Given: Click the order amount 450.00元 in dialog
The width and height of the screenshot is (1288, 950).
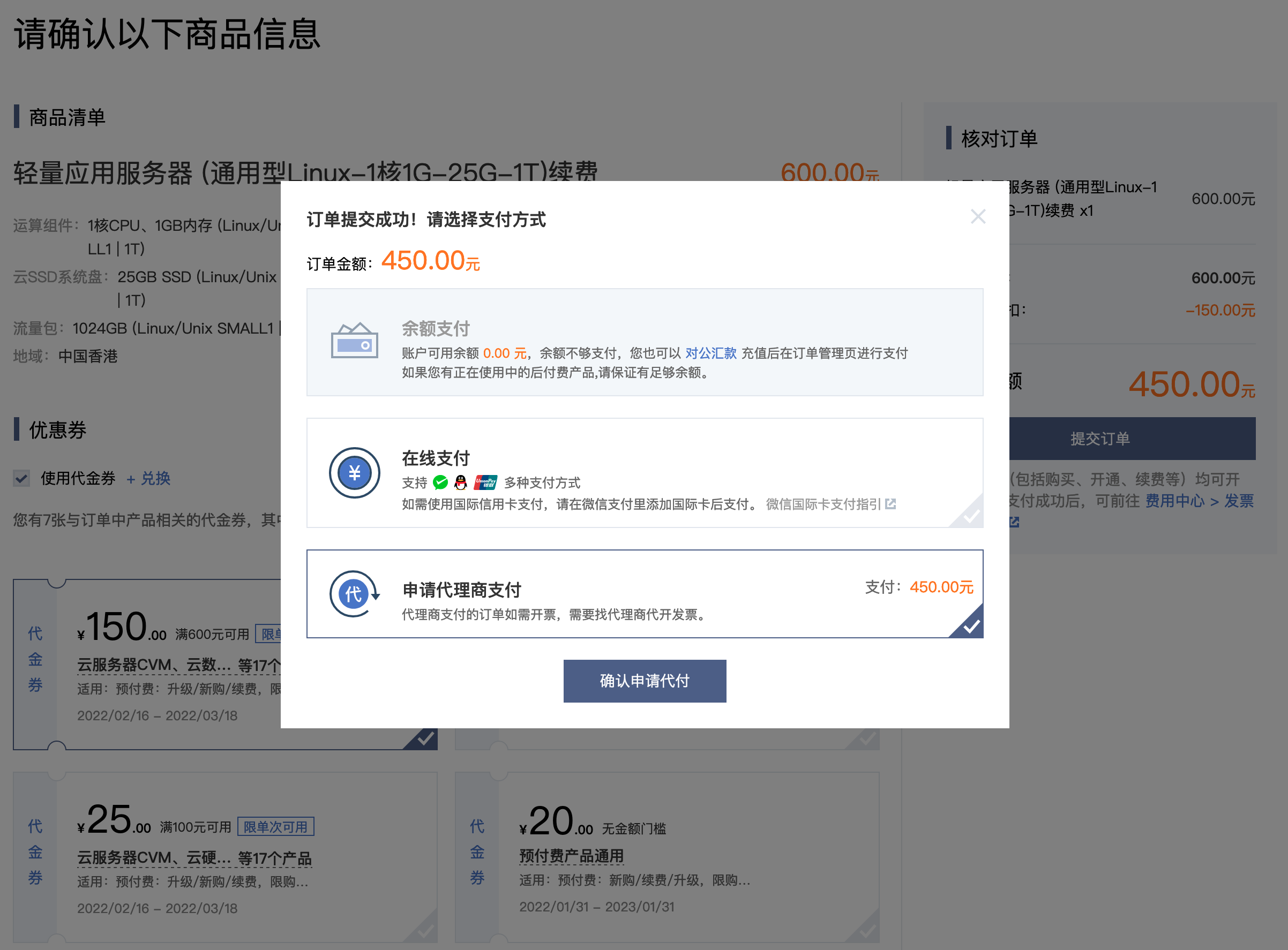Looking at the screenshot, I should [x=430, y=260].
